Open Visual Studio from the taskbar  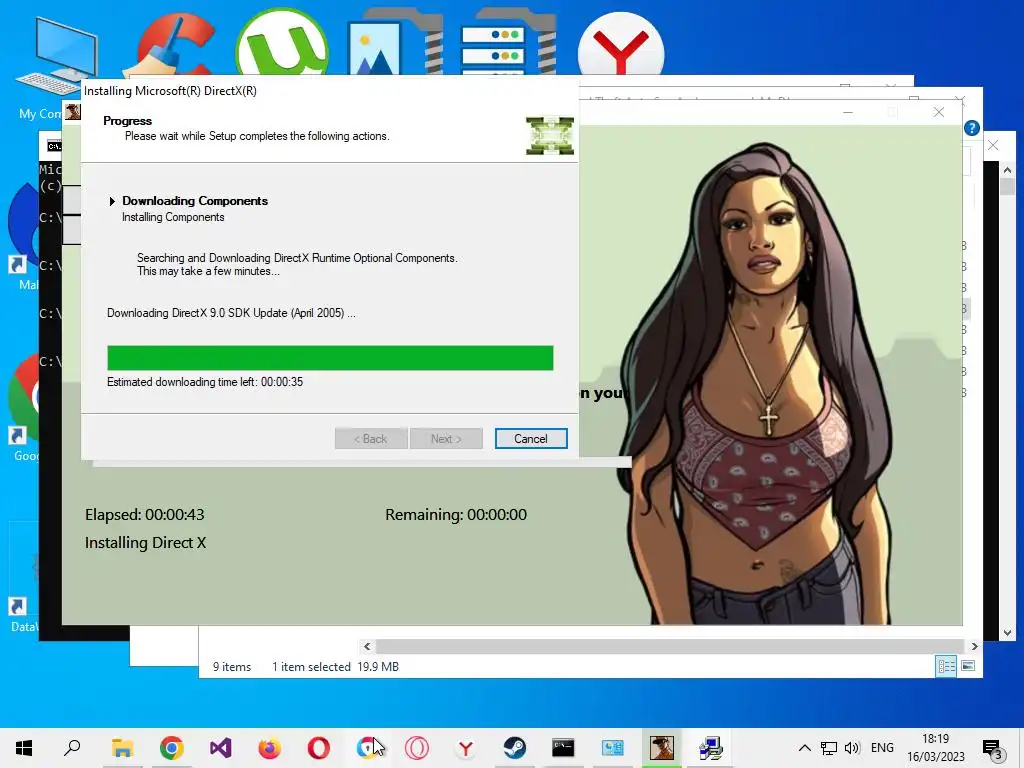pyautogui.click(x=220, y=748)
